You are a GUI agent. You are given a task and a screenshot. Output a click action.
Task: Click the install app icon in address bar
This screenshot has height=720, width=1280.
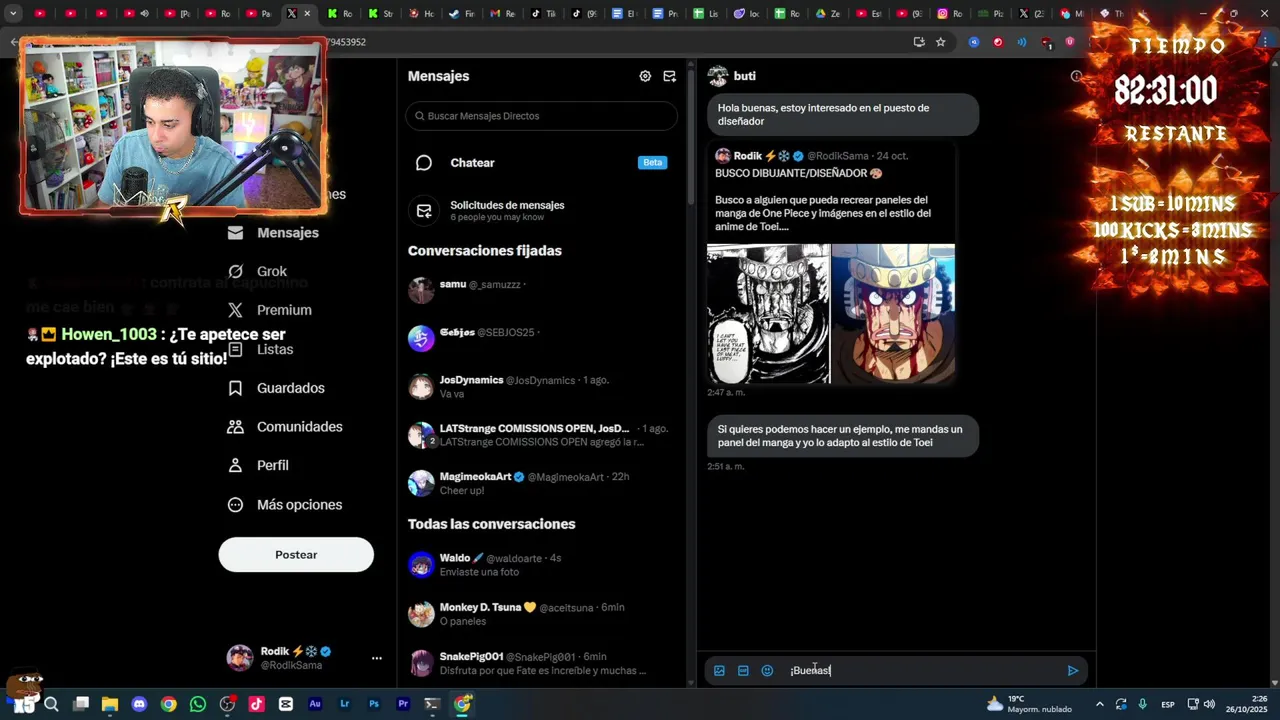919,42
